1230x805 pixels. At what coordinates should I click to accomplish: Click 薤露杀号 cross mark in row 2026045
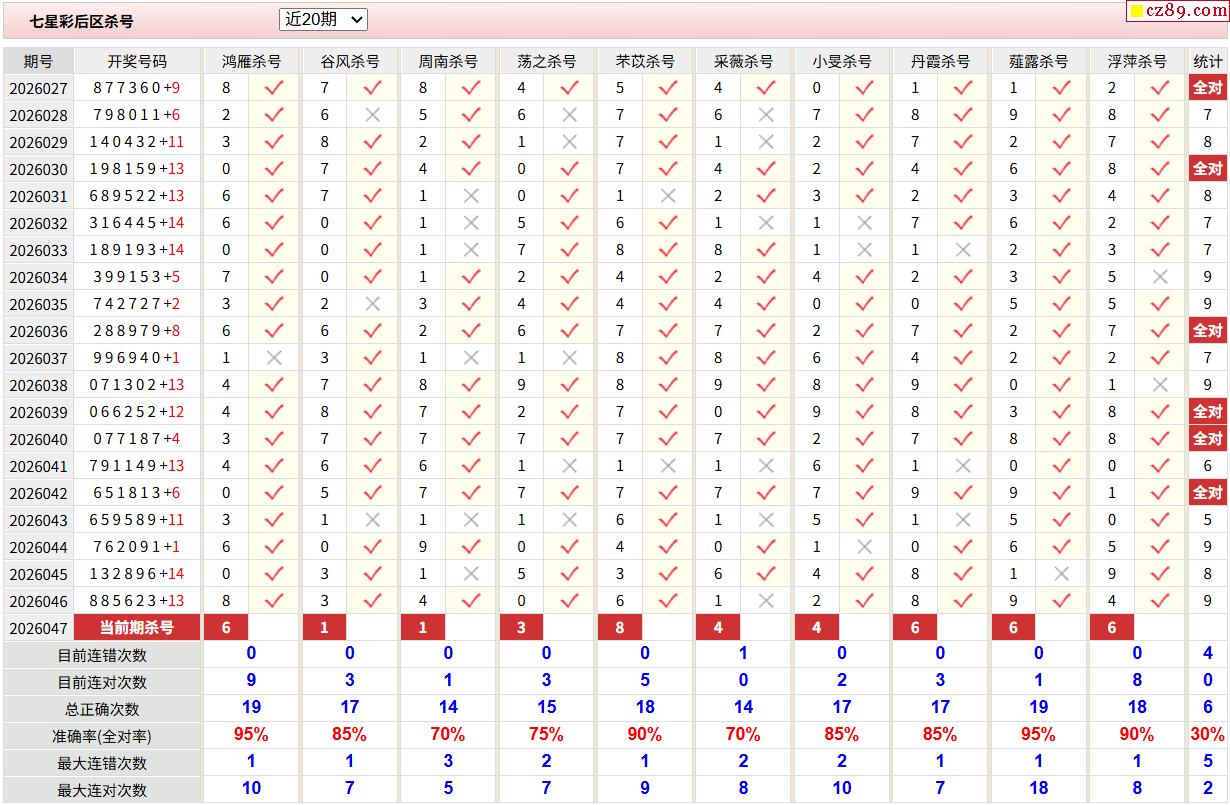click(1062, 574)
